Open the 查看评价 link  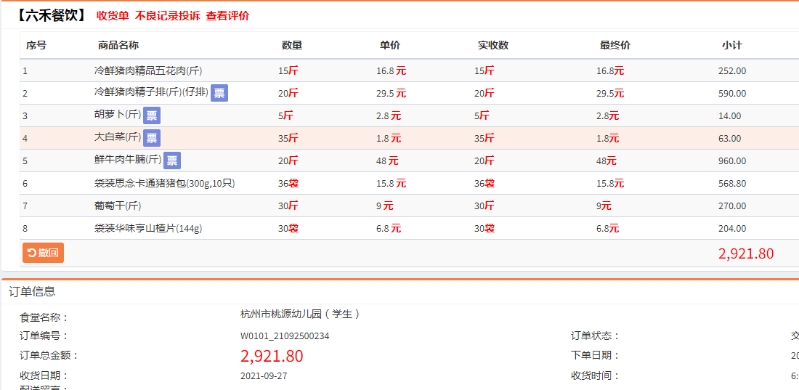coord(227,16)
